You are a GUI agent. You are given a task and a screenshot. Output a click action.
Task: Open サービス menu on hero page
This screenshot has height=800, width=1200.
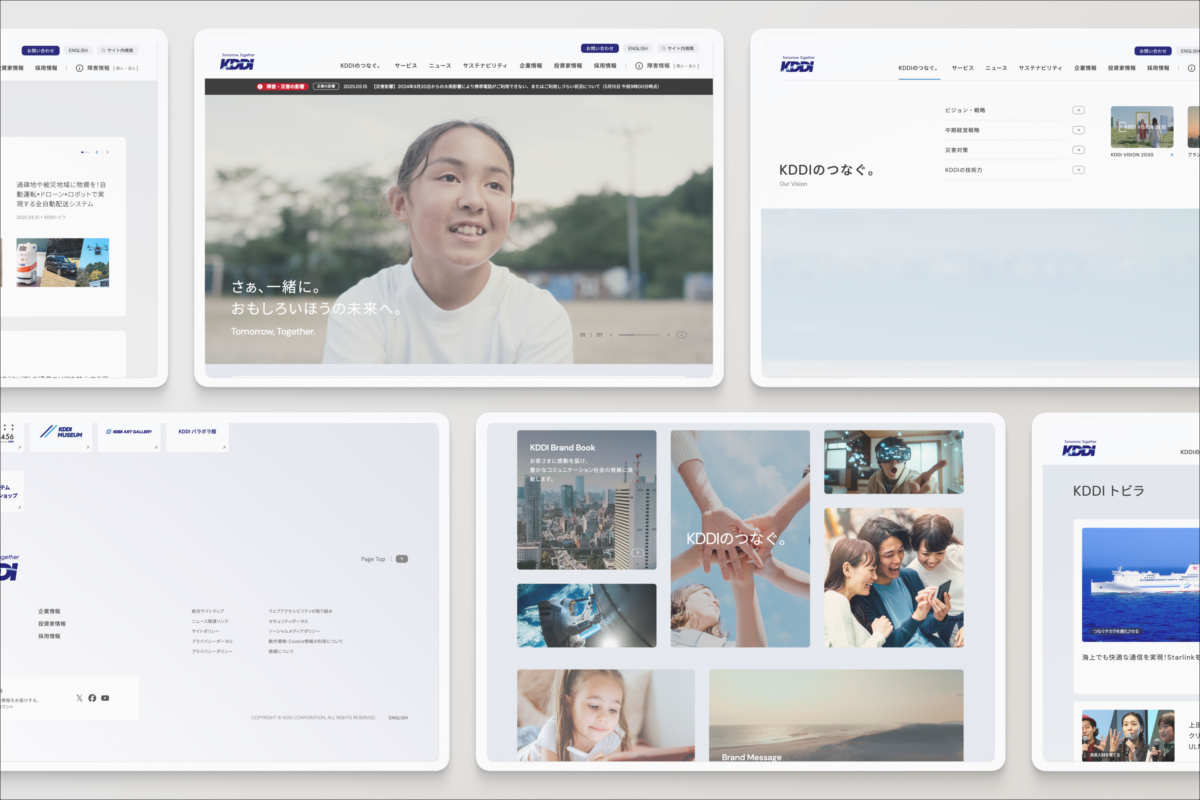tap(406, 66)
